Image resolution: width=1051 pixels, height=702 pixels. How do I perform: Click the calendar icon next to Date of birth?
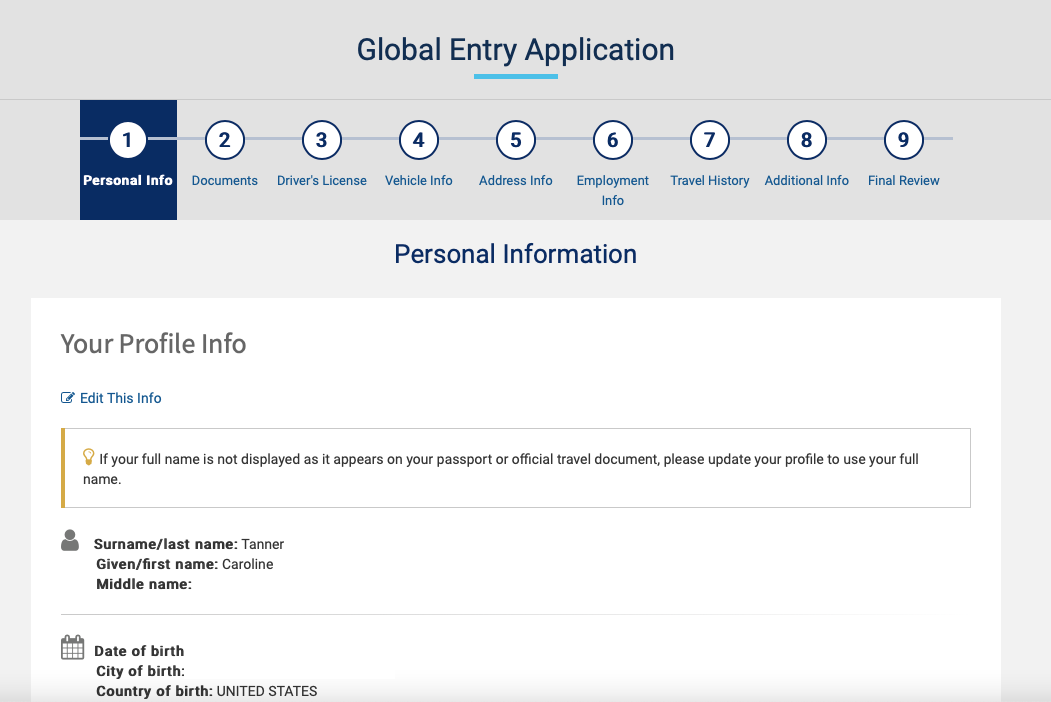71,646
